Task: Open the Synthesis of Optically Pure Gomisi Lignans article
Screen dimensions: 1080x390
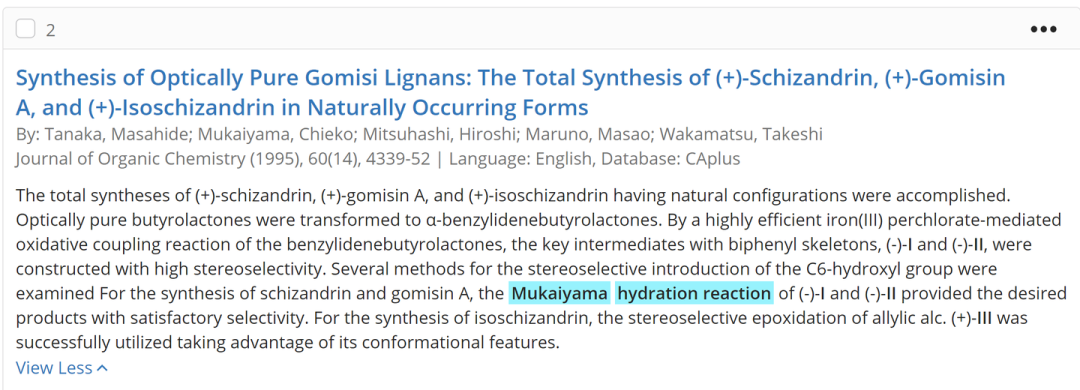Action: coord(510,92)
